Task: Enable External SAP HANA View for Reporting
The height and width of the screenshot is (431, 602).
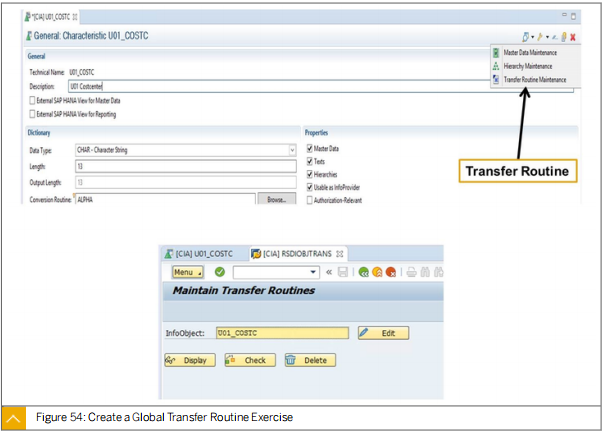Action: 32,114
